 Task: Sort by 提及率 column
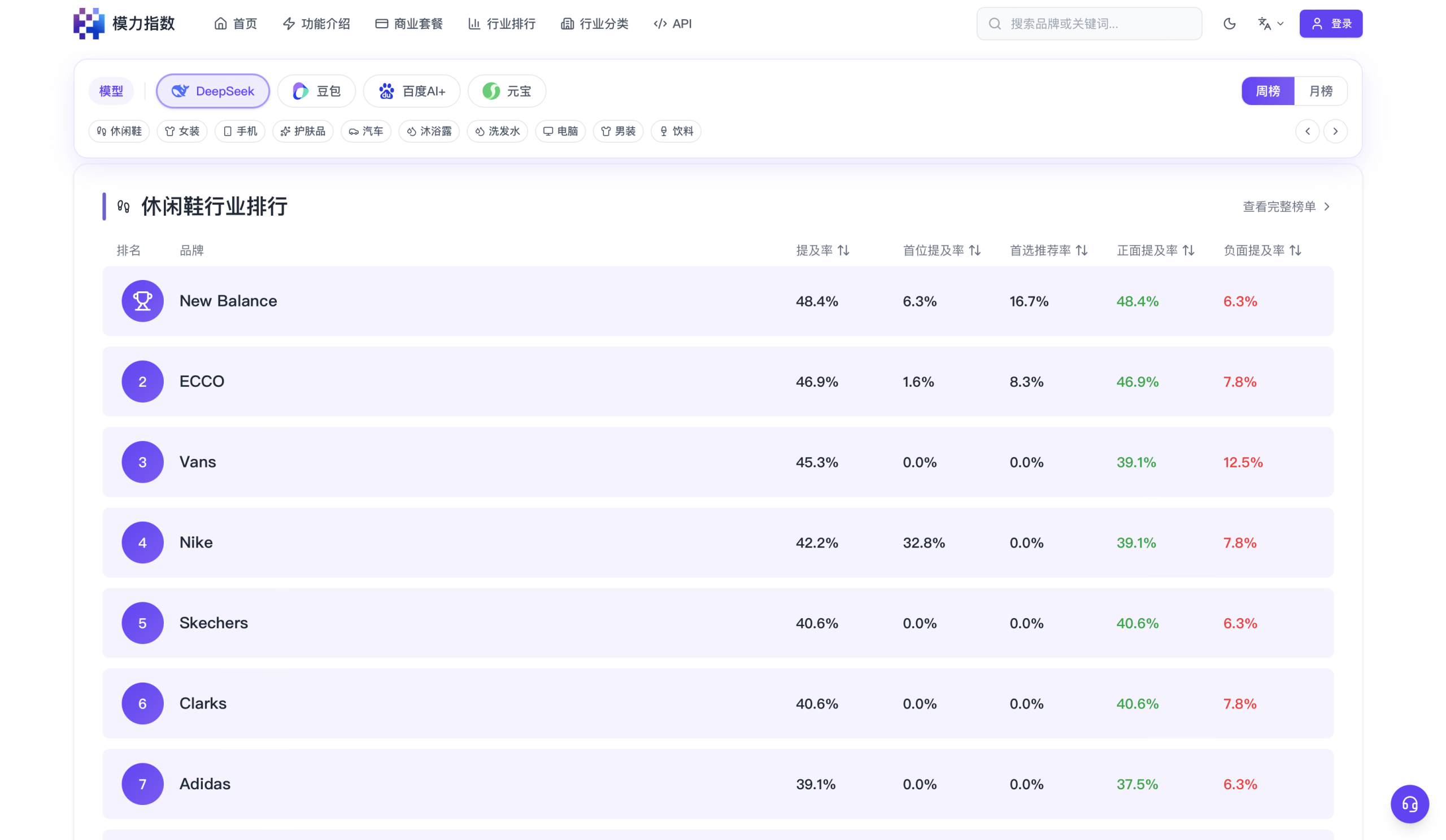tap(822, 251)
